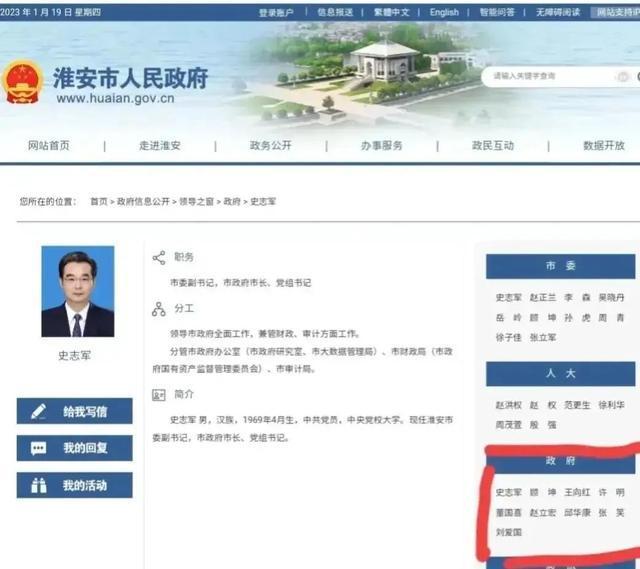Click the national emblem logo
Image resolution: width=640 pixels, height=569 pixels.
23,81
